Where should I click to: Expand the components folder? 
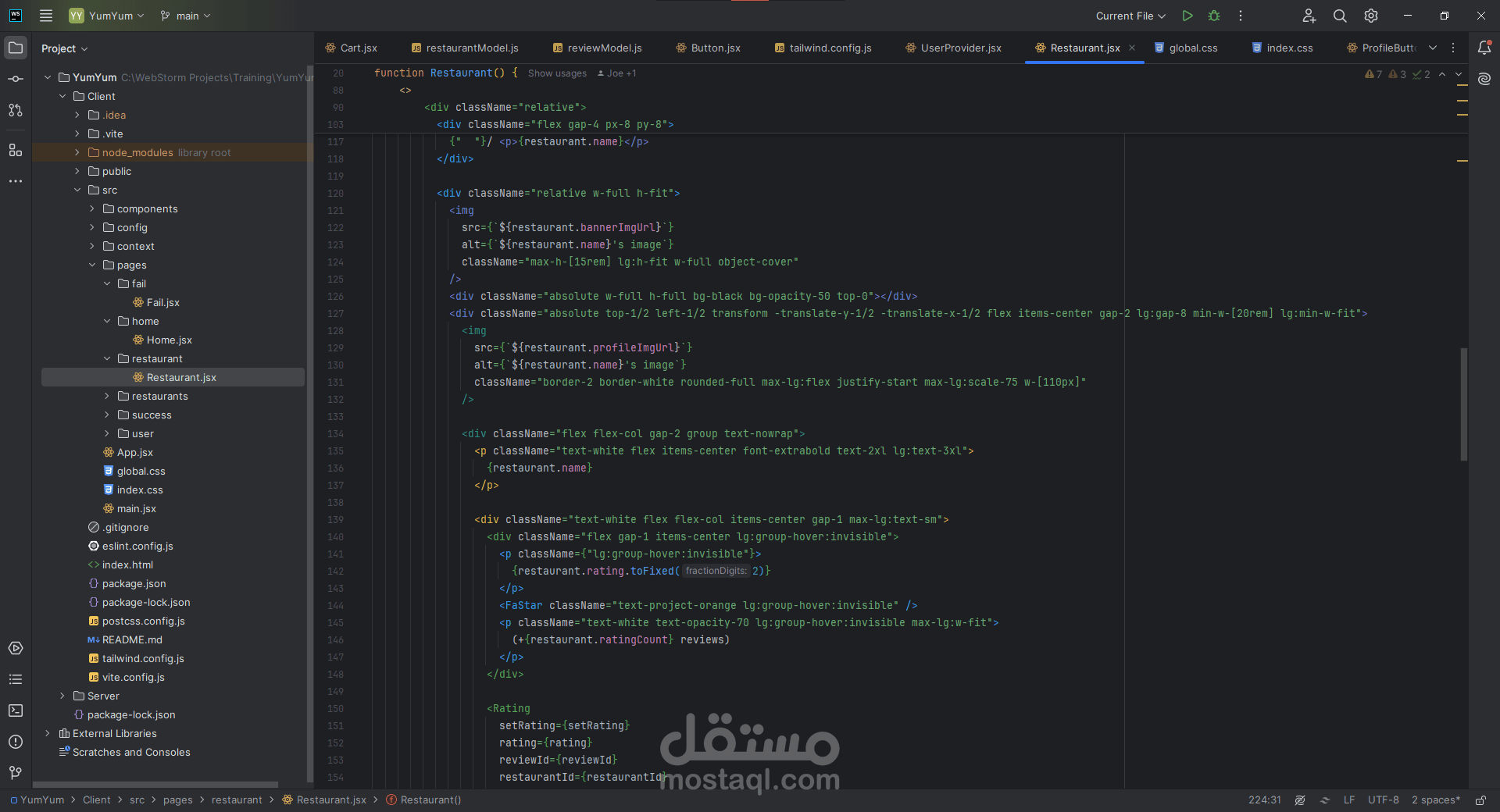click(x=92, y=208)
